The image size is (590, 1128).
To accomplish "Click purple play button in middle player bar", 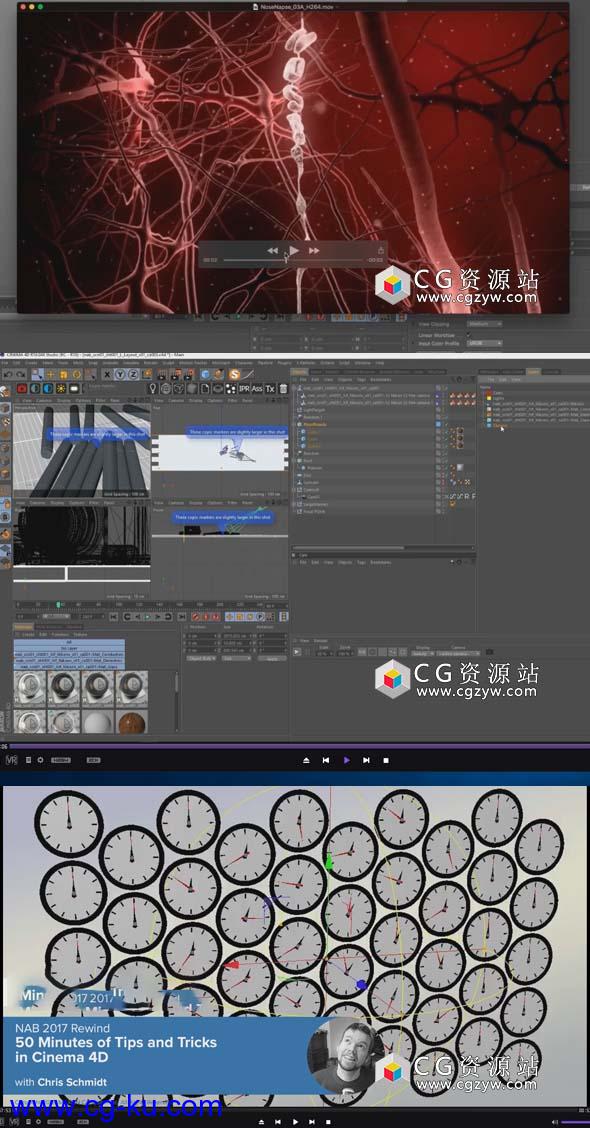I will click(347, 760).
